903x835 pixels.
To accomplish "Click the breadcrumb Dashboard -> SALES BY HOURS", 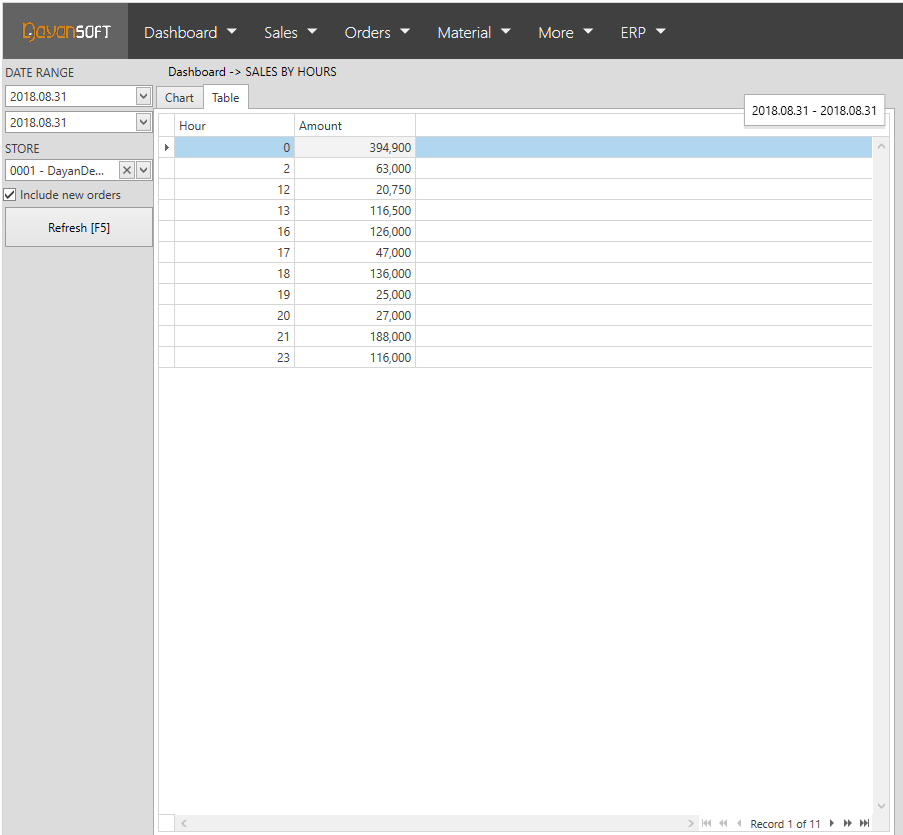I will [x=252, y=72].
